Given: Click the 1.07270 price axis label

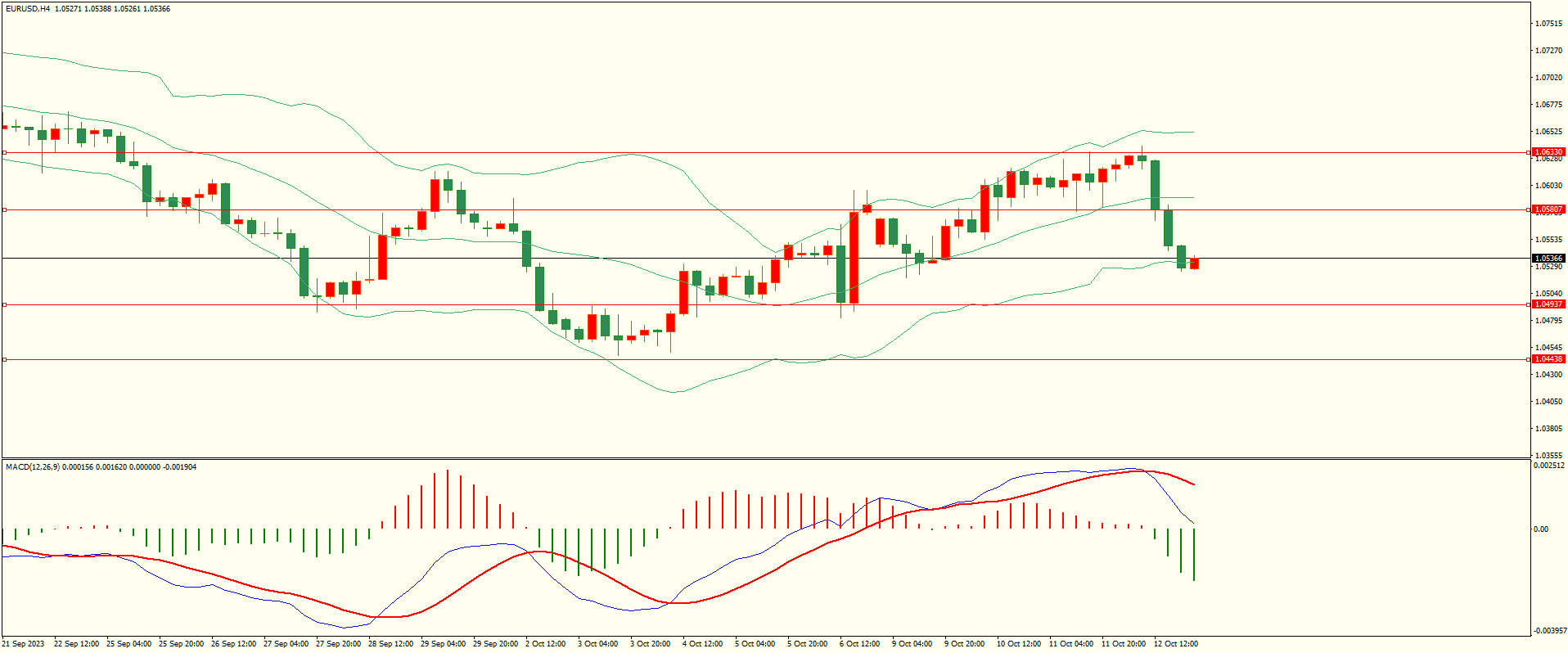Looking at the screenshot, I should [x=1548, y=51].
